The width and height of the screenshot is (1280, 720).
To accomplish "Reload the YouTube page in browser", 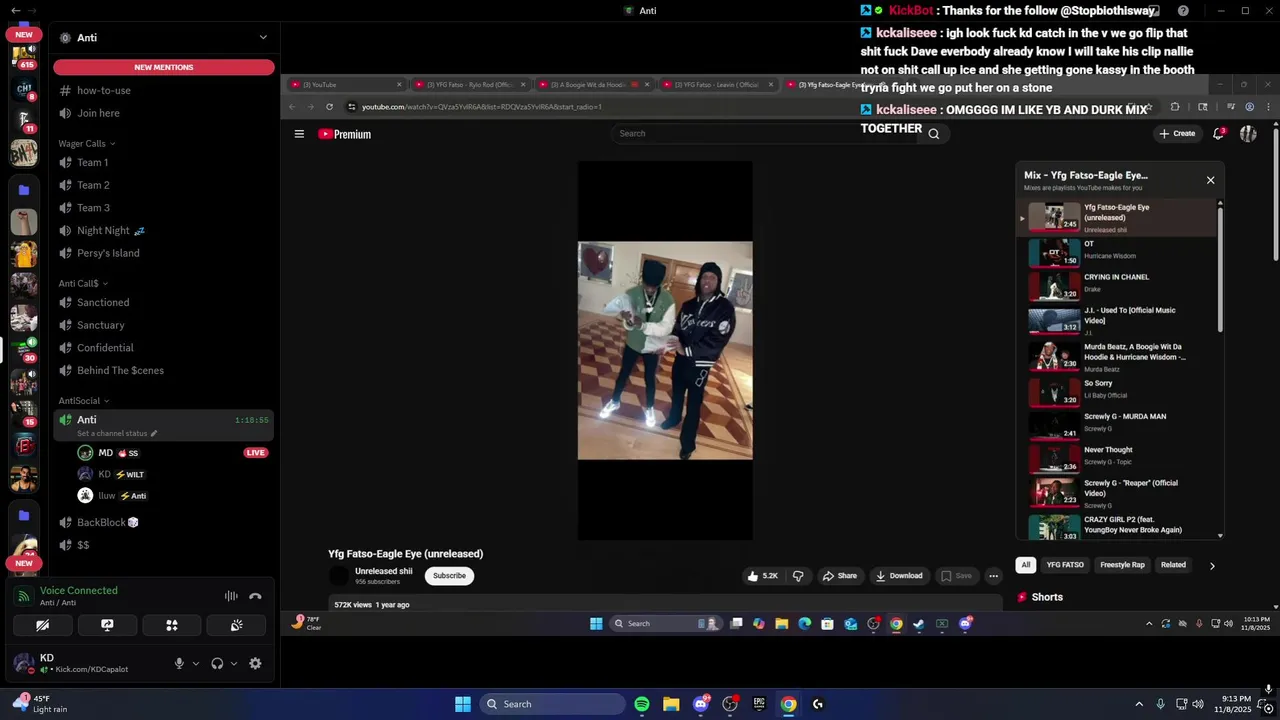I will (329, 107).
